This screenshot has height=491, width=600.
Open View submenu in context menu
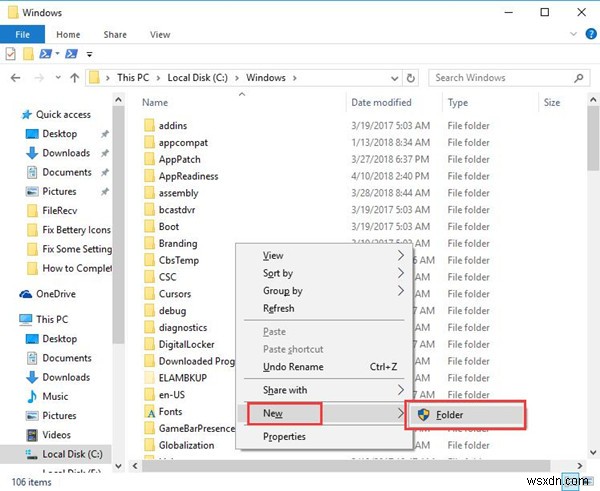coord(324,255)
